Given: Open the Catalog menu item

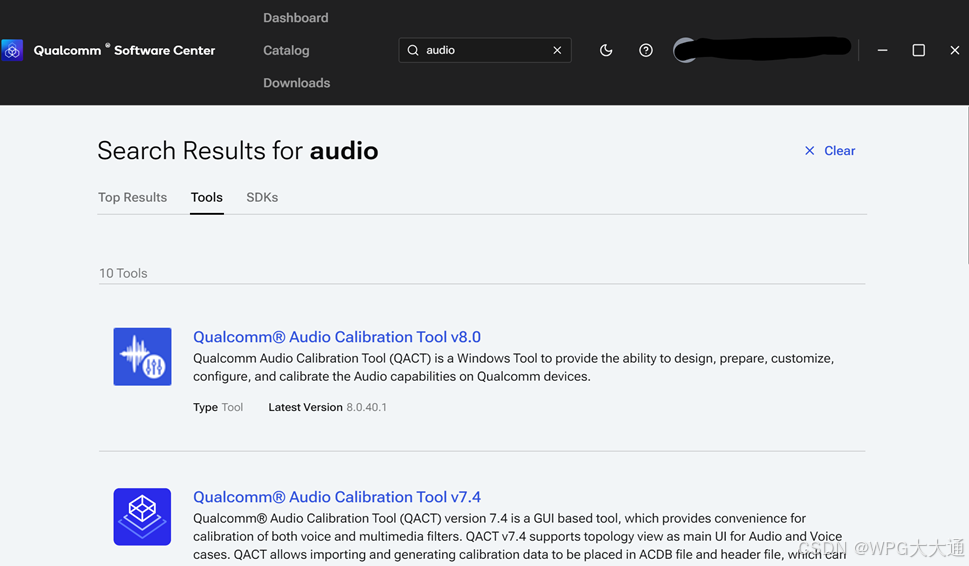Looking at the screenshot, I should (x=286, y=51).
